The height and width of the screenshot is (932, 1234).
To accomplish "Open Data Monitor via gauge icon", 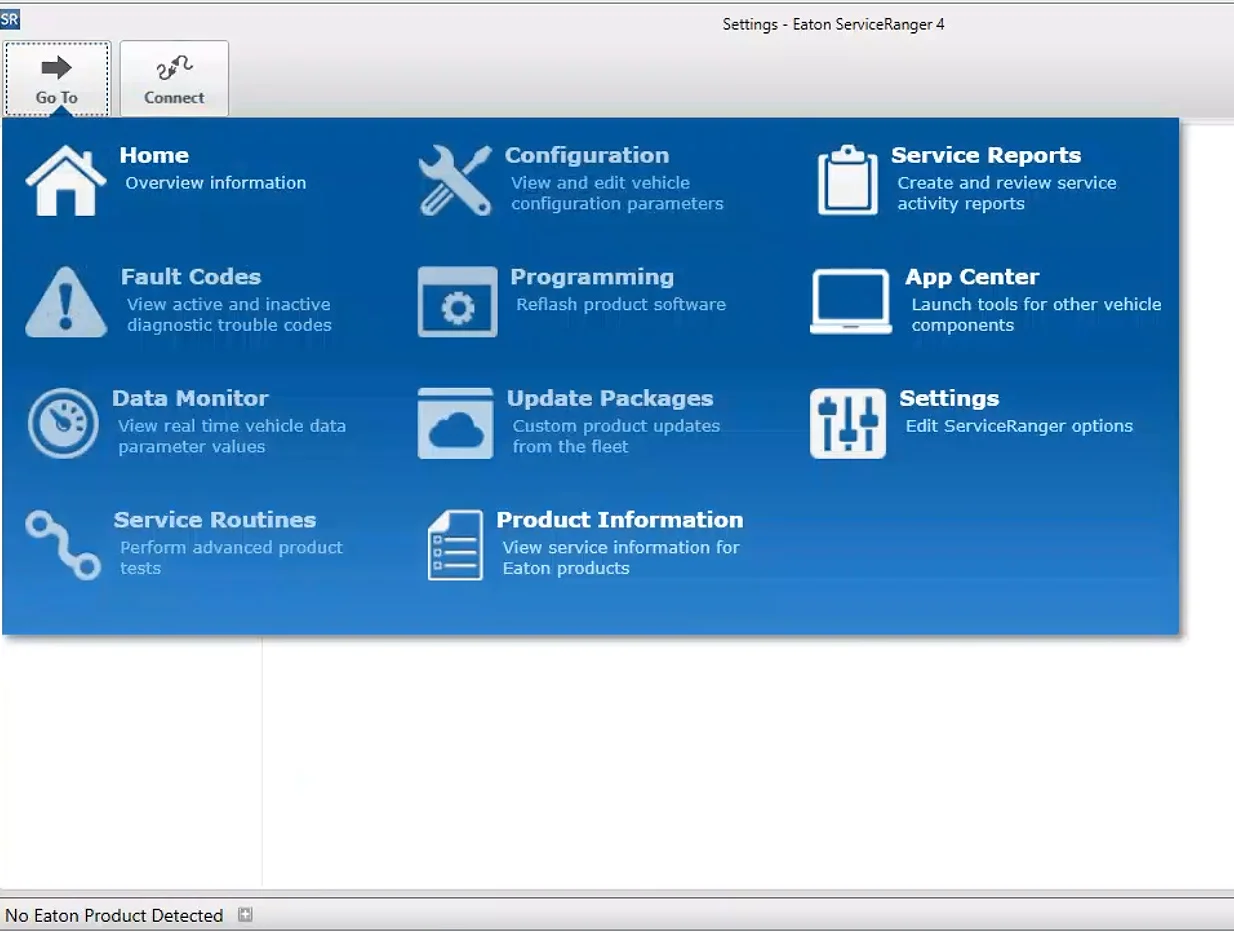I will coord(63,423).
